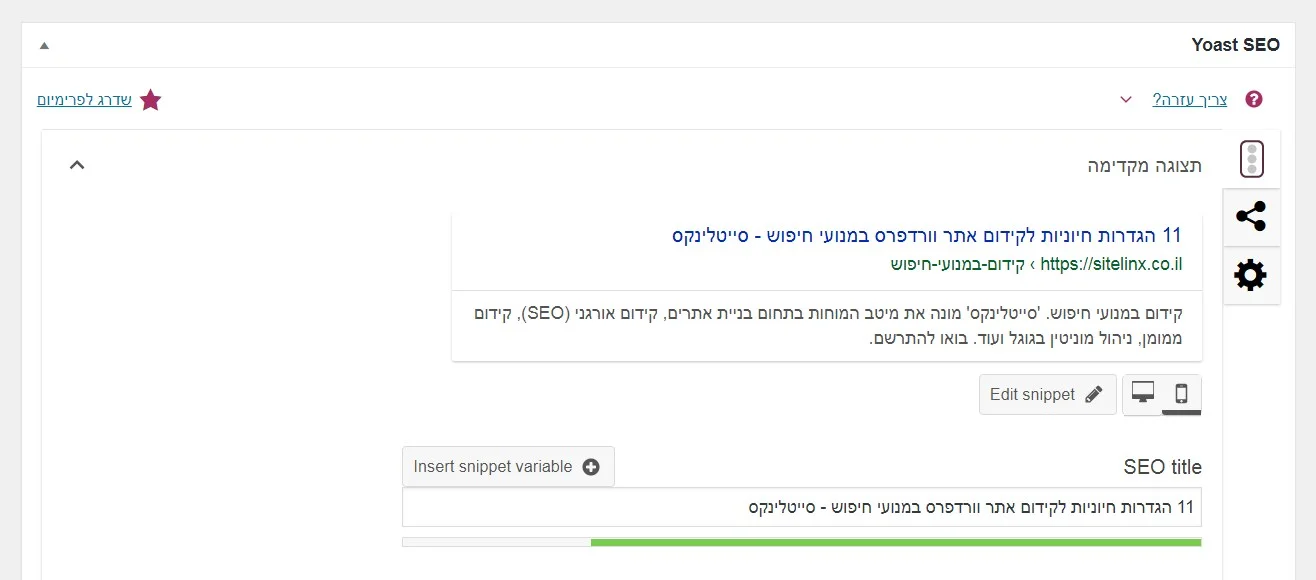Click the green SEO title length bar
The image size is (1316, 580).
(895, 541)
